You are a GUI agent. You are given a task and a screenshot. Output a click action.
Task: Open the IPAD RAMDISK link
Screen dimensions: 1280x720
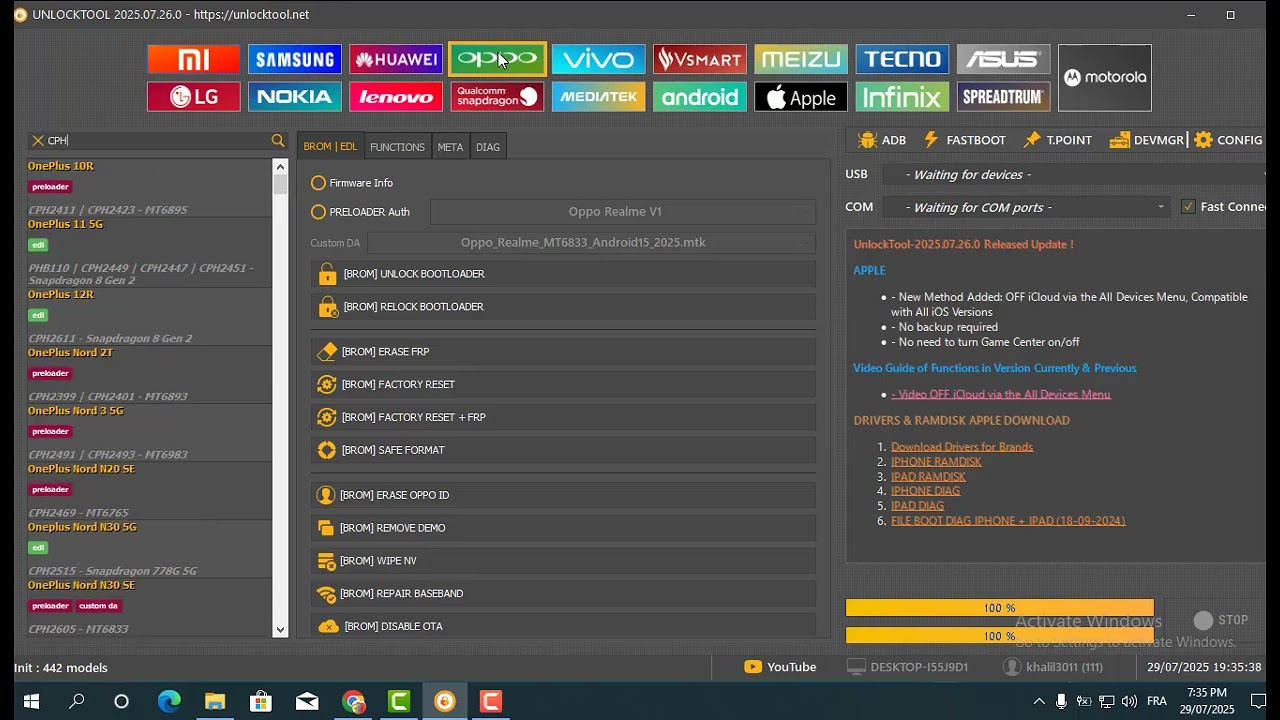(928, 477)
